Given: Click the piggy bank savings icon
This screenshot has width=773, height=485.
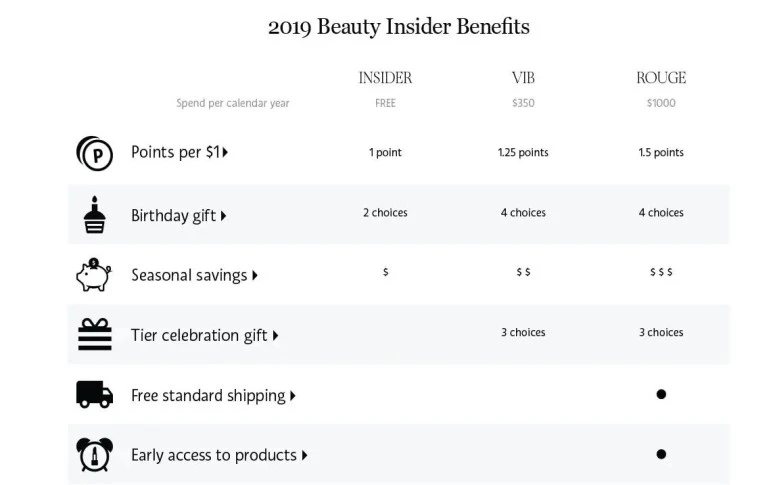Looking at the screenshot, I should 94,275.
